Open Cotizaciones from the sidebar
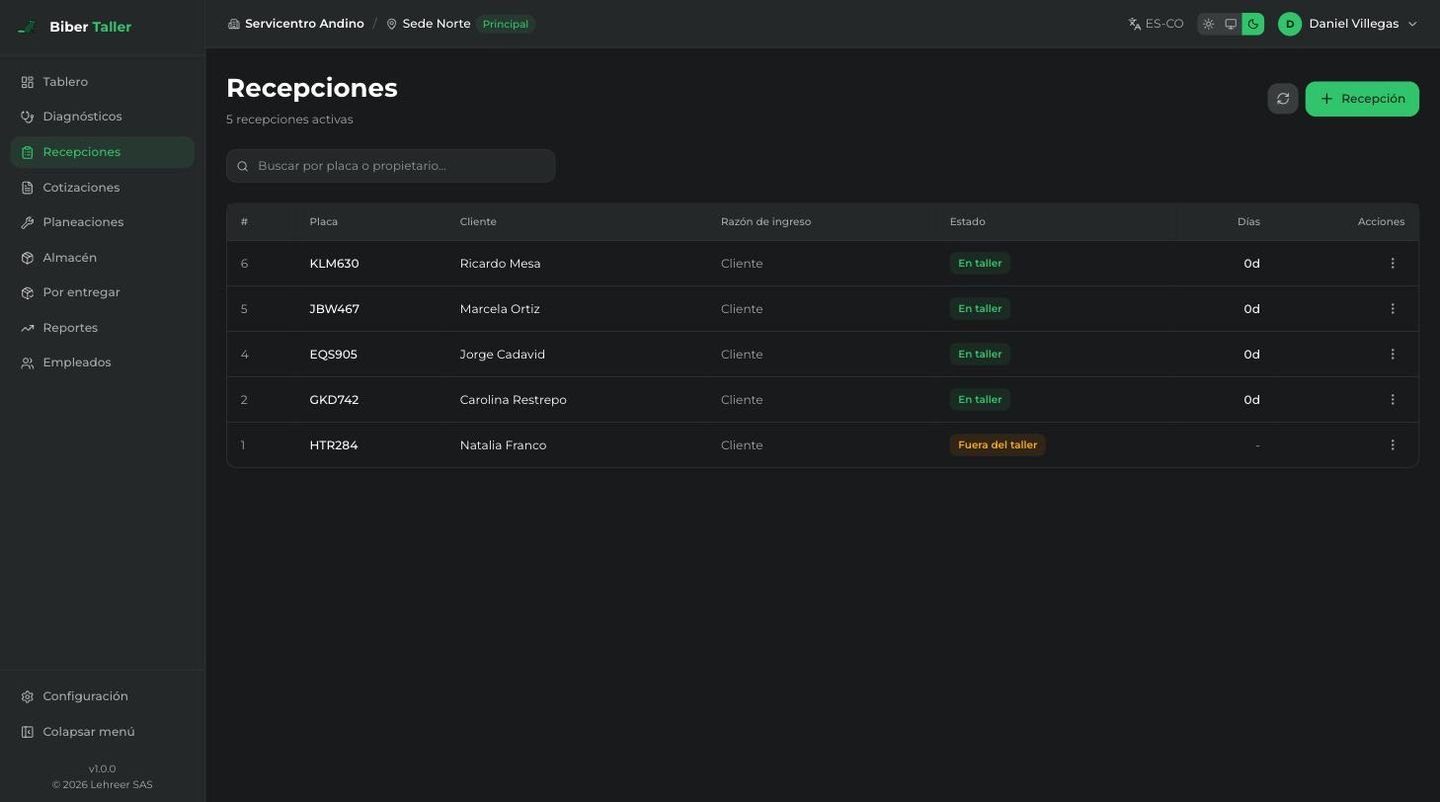This screenshot has height=802, width=1440. [x=102, y=187]
